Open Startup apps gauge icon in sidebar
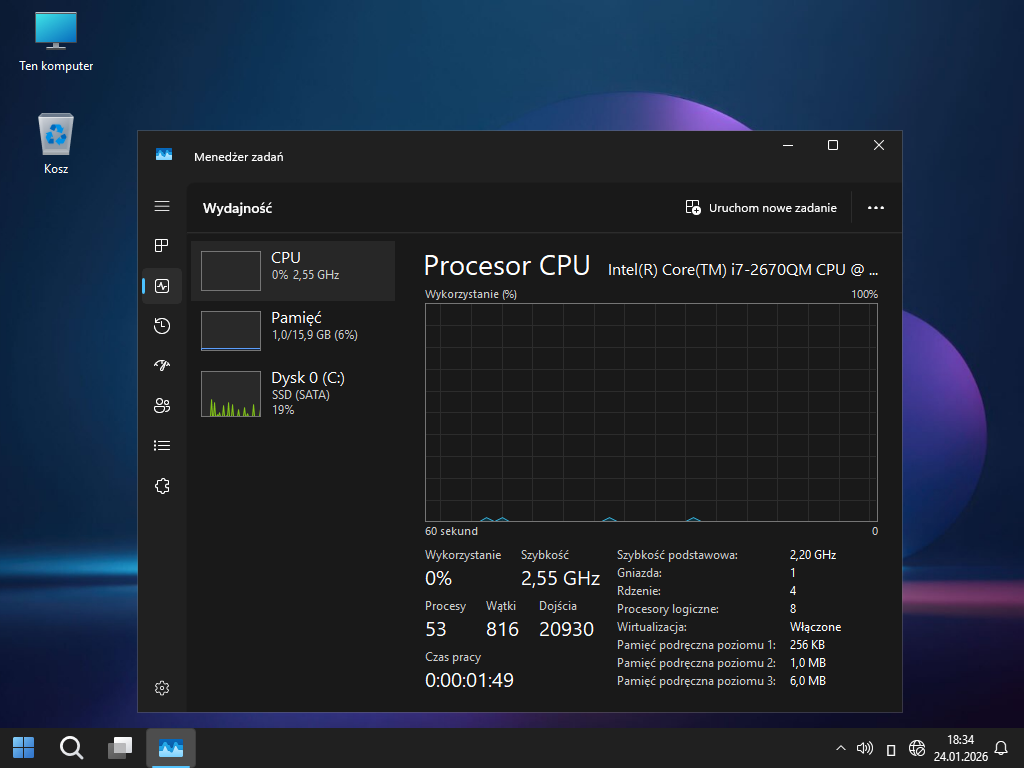This screenshot has width=1024, height=768. pos(162,366)
